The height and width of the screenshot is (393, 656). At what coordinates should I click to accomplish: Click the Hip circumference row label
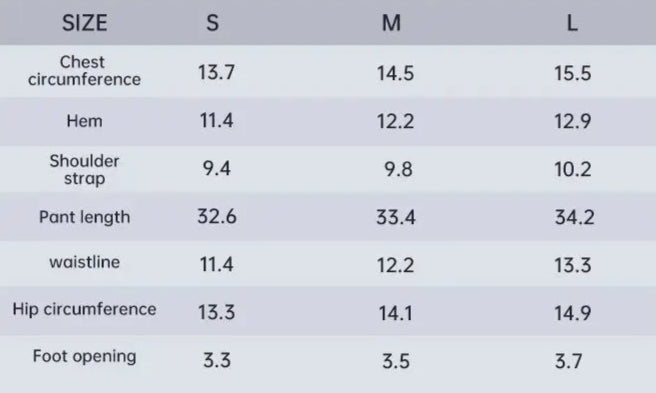85,309
